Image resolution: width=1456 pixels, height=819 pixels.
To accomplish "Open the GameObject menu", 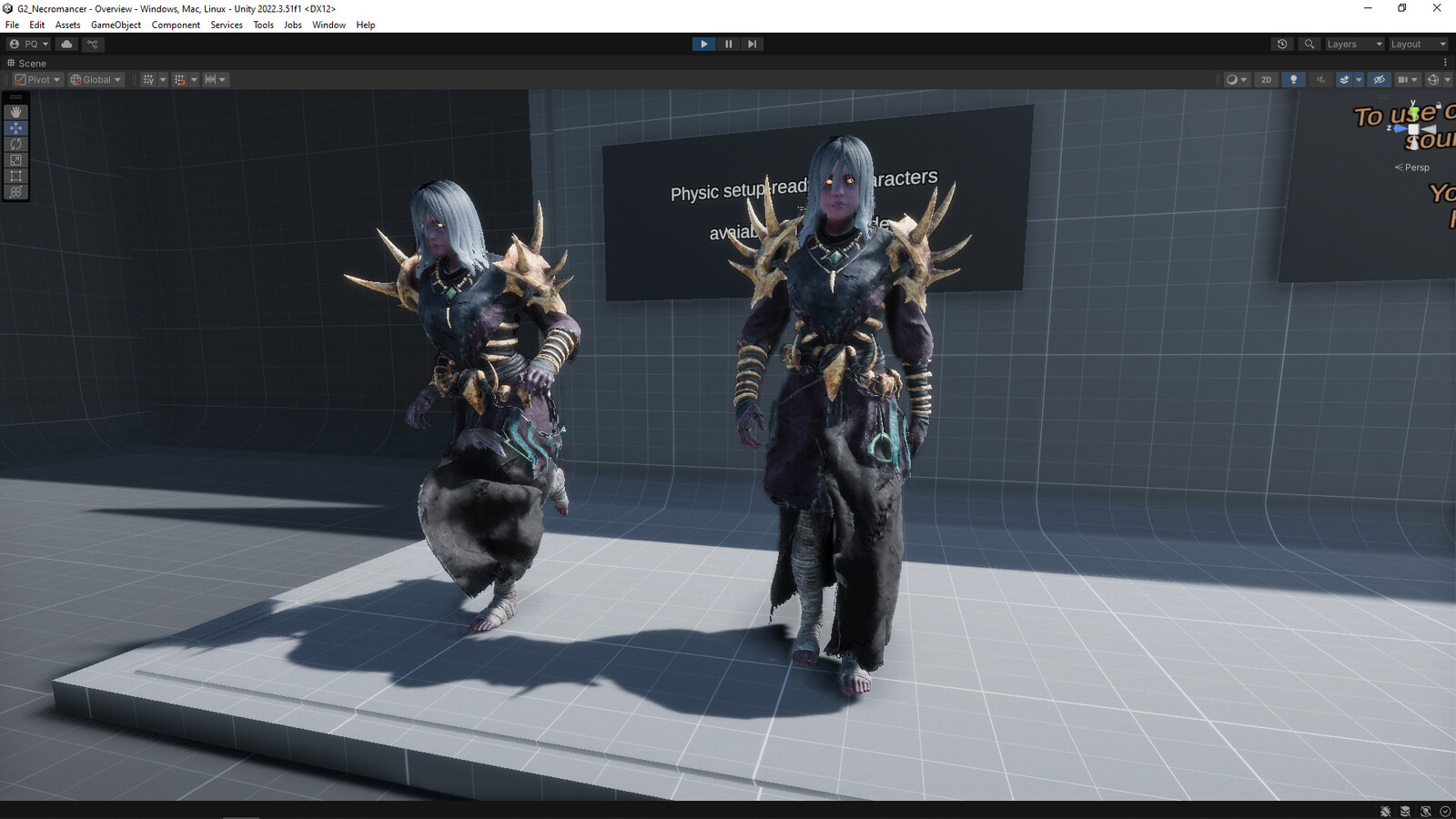I will [116, 25].
